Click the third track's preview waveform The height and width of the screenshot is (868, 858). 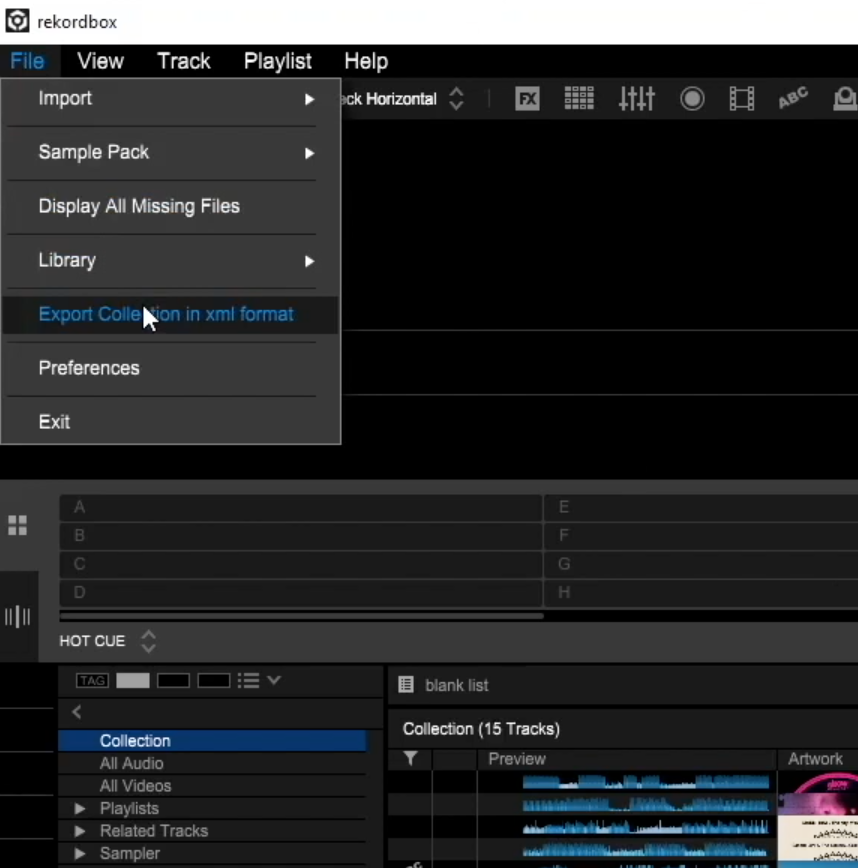[x=645, y=828]
